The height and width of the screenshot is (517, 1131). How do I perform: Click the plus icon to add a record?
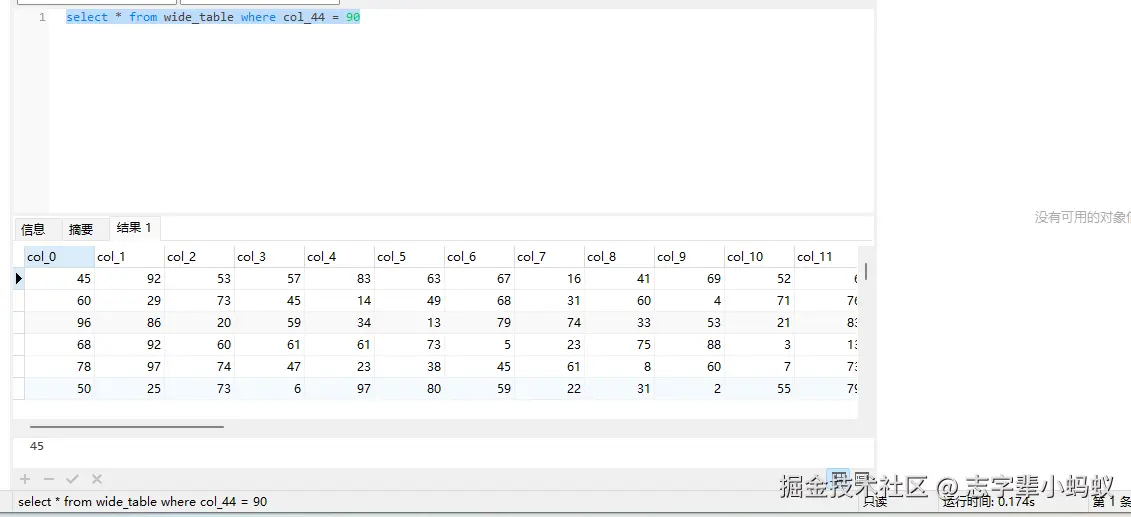point(25,479)
